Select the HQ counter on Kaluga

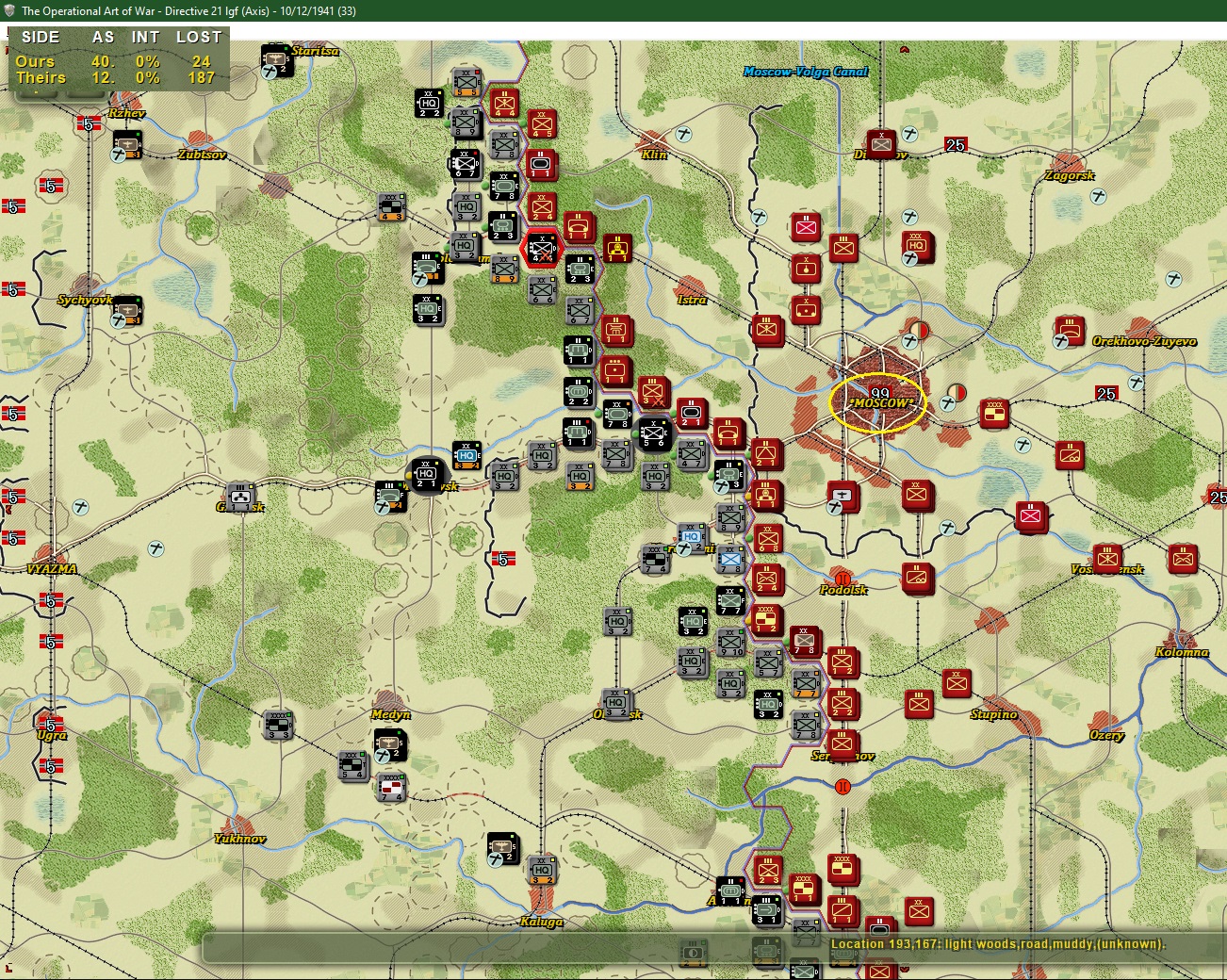coord(542,870)
